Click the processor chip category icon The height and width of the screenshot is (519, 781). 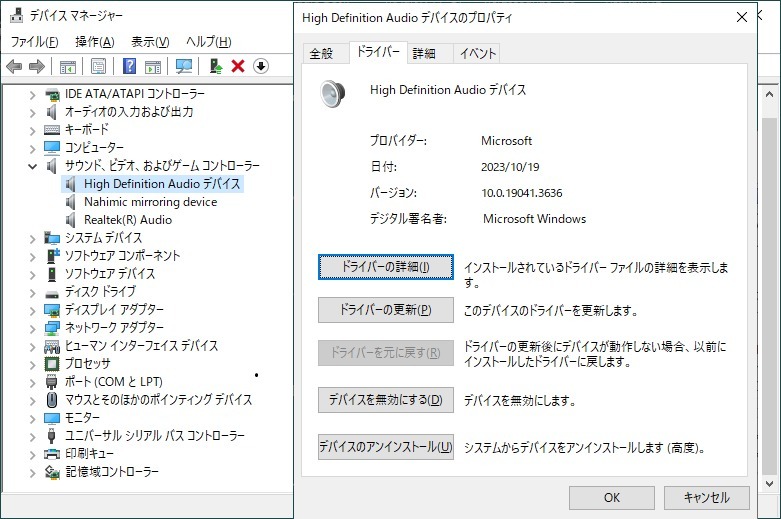tap(52, 364)
